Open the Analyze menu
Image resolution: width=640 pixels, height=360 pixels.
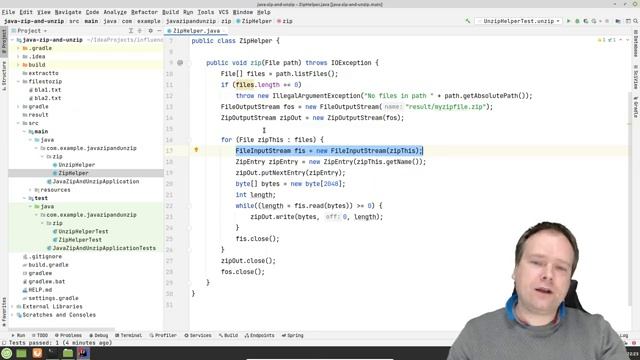pos(115,12)
